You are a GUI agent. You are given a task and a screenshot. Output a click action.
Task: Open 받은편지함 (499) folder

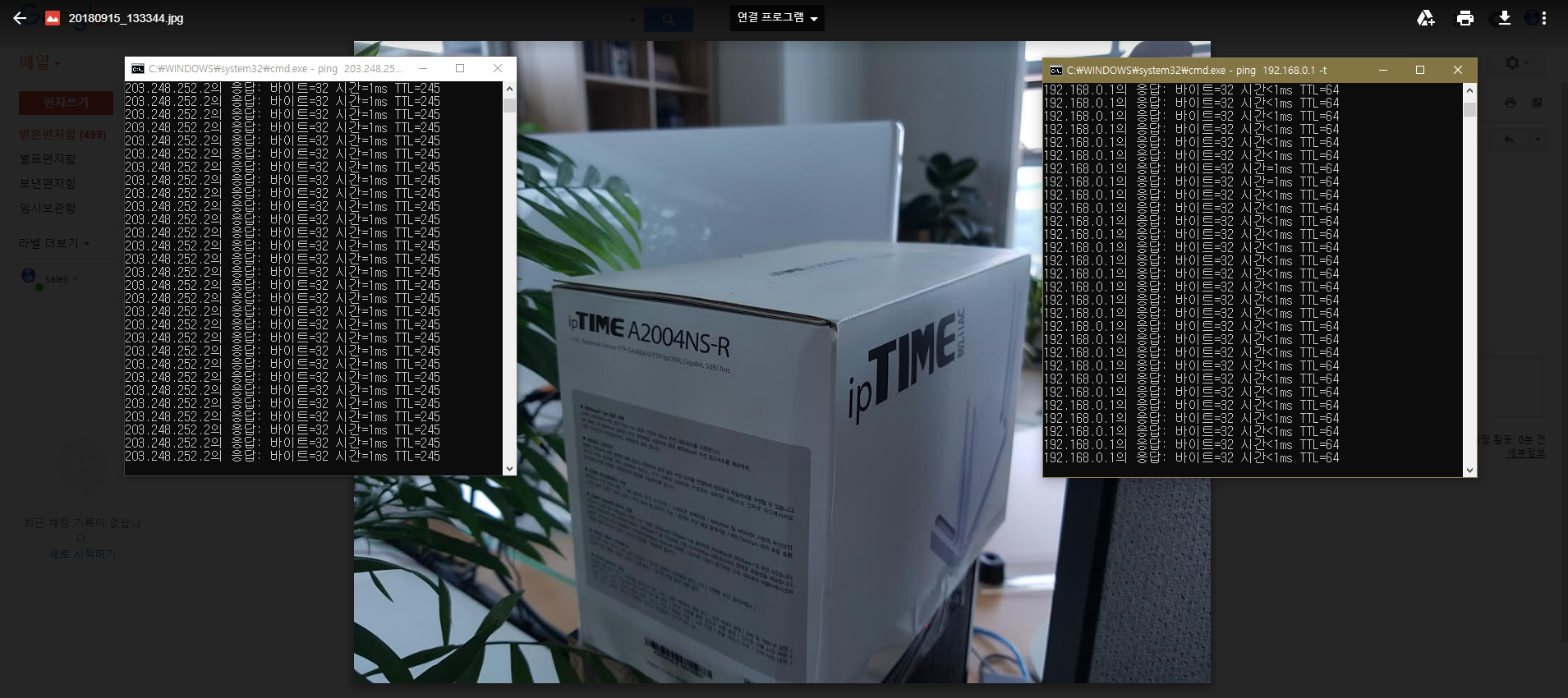point(63,135)
